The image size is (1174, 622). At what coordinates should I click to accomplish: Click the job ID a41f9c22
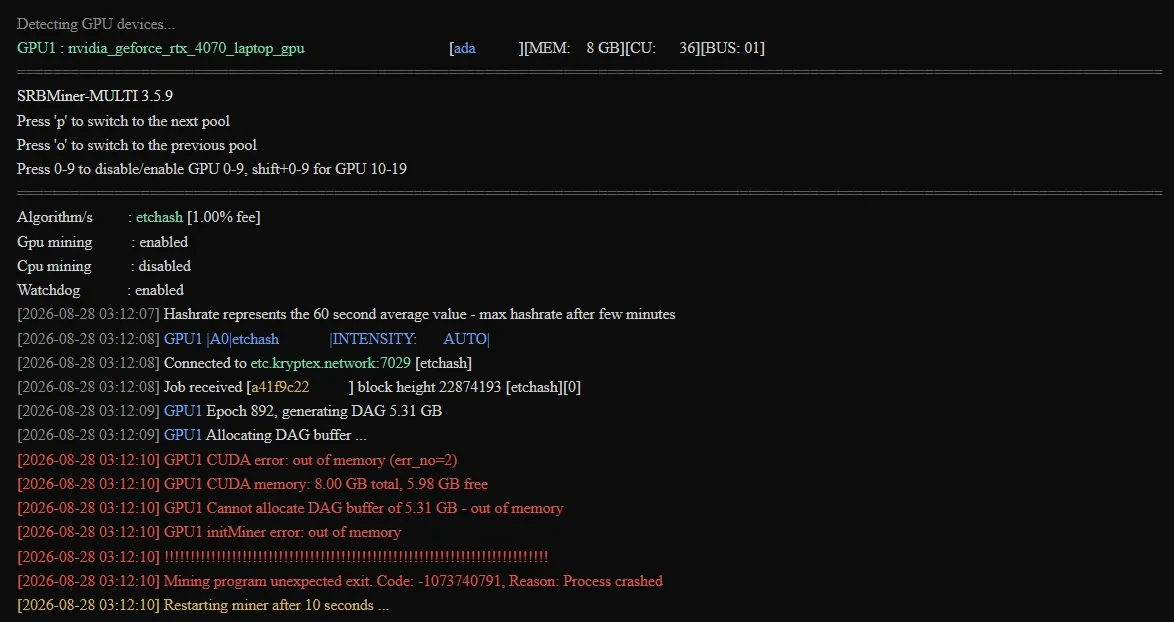point(280,387)
